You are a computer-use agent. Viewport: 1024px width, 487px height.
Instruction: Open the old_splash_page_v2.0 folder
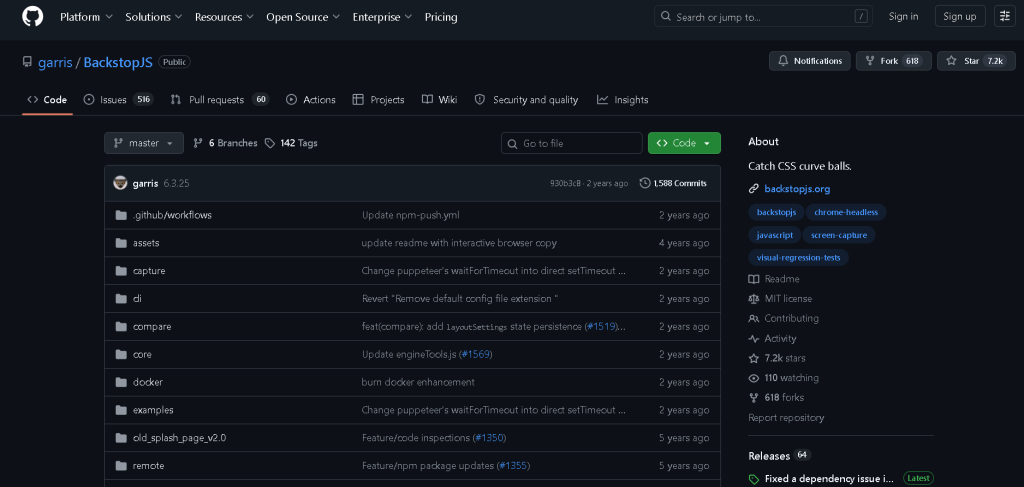click(179, 438)
